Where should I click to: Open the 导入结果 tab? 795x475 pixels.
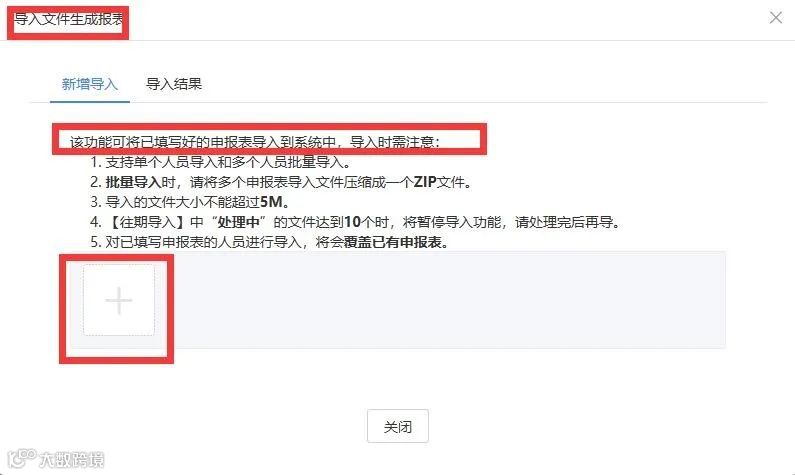click(174, 84)
